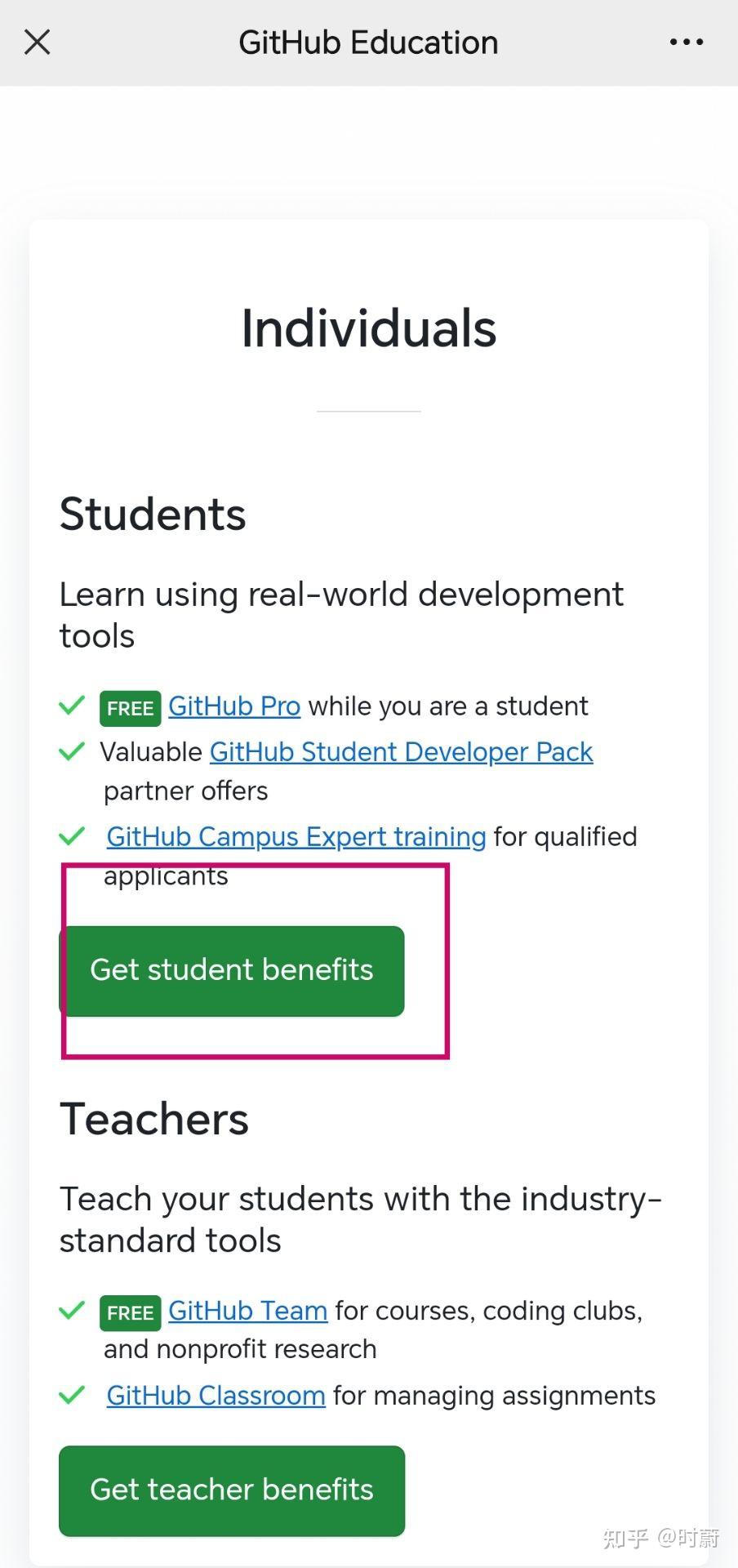Click the Get student benefits button
This screenshot has width=738, height=1568.
coord(232,970)
